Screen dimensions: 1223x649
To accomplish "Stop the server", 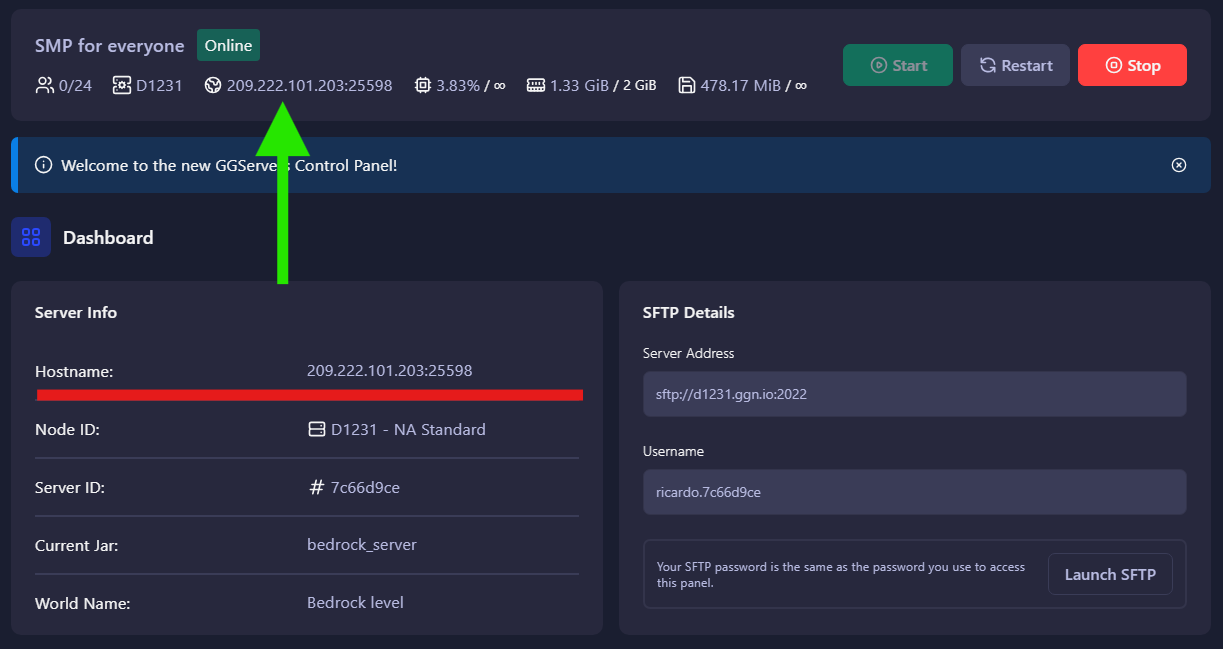I will (x=1132, y=65).
